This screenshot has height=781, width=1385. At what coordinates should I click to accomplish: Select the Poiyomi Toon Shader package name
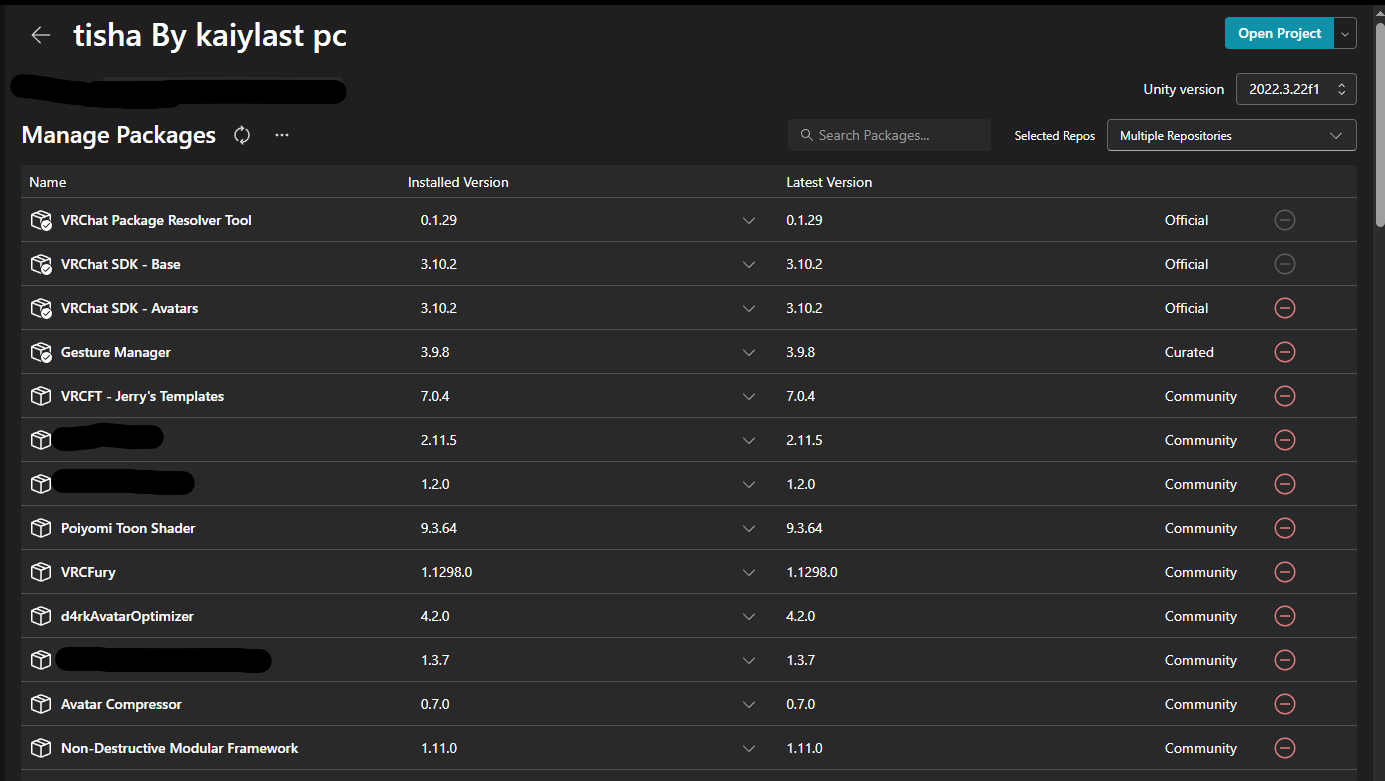(128, 528)
